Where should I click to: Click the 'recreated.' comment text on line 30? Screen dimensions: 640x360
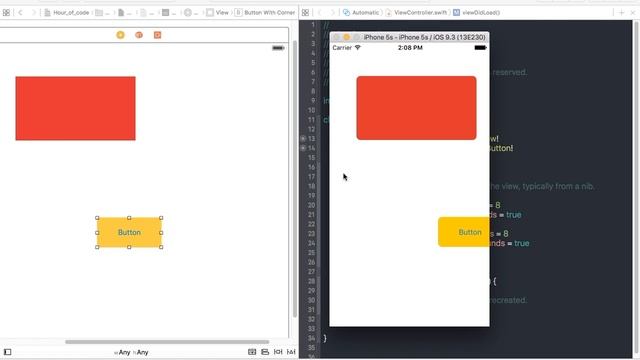click(508, 300)
